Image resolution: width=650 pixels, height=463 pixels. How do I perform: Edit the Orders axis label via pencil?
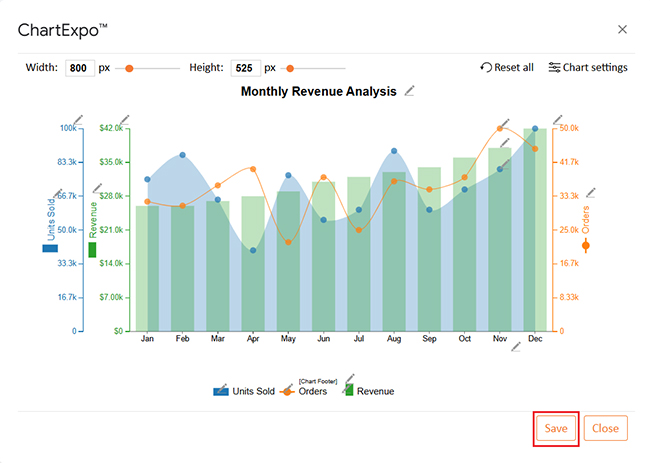pyautogui.click(x=591, y=192)
